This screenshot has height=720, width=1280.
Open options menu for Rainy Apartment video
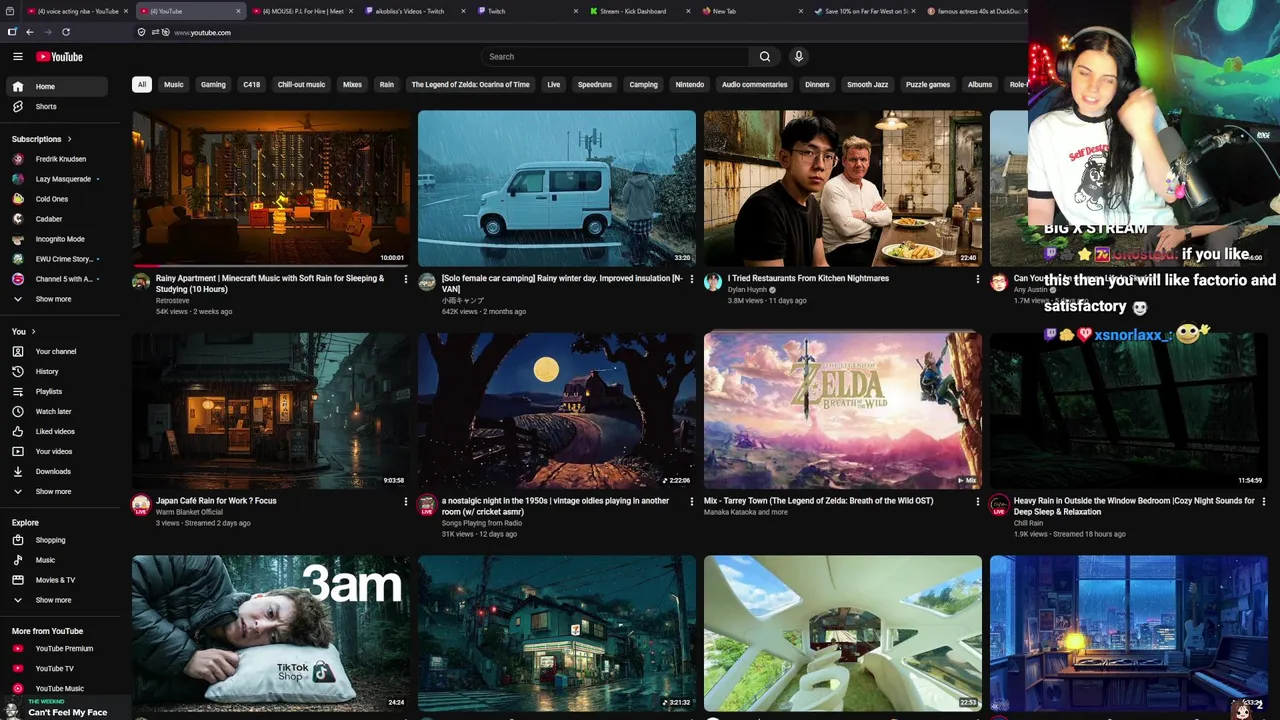point(406,279)
